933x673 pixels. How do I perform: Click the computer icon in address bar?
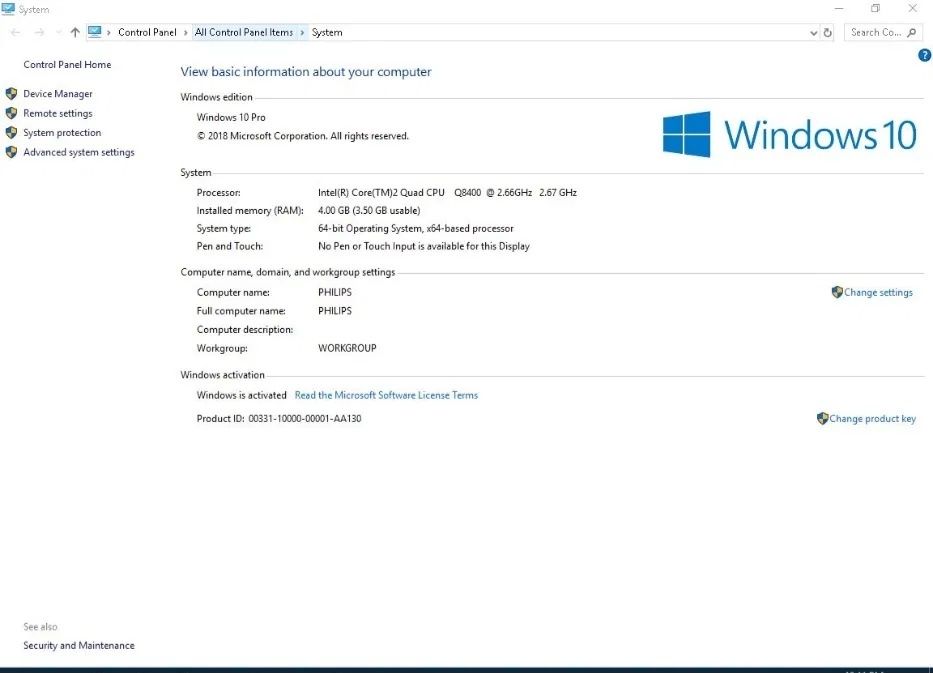(x=95, y=32)
